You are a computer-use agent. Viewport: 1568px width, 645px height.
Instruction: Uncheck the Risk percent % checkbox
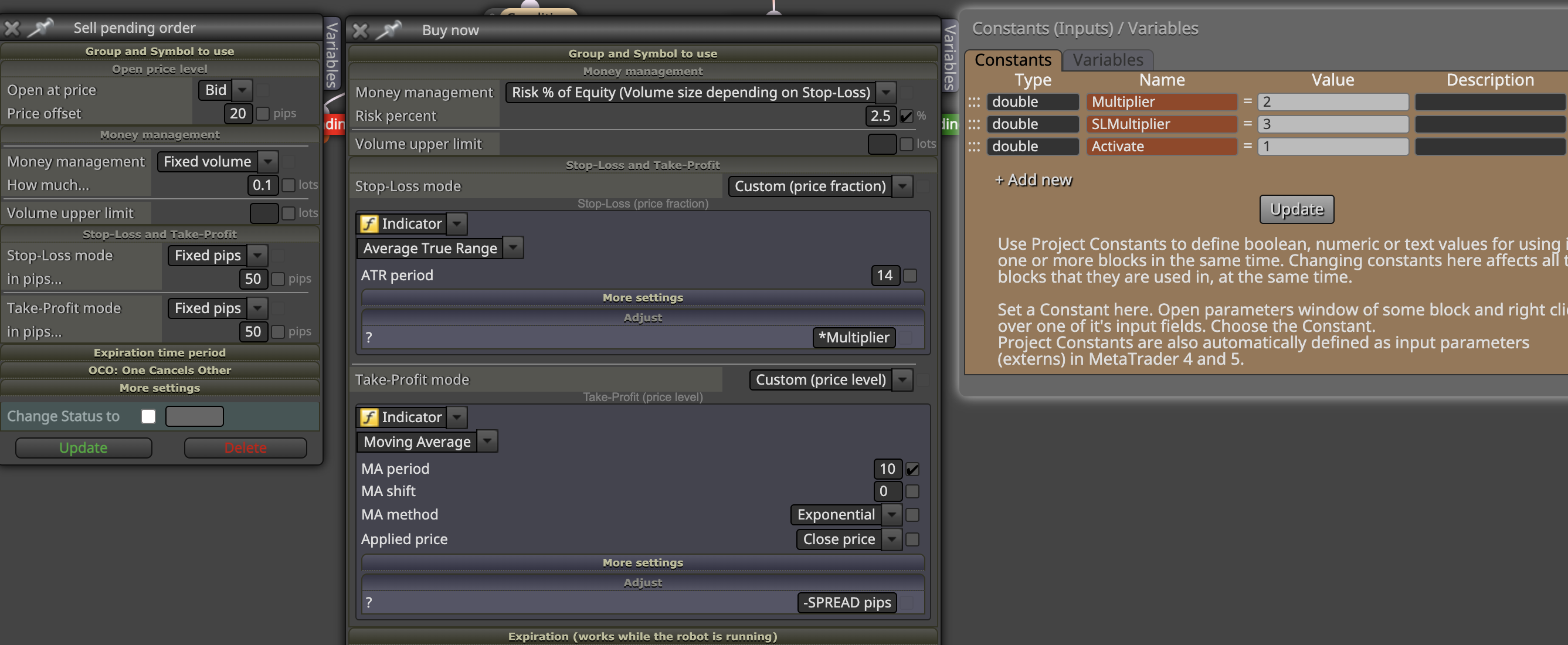[x=907, y=116]
